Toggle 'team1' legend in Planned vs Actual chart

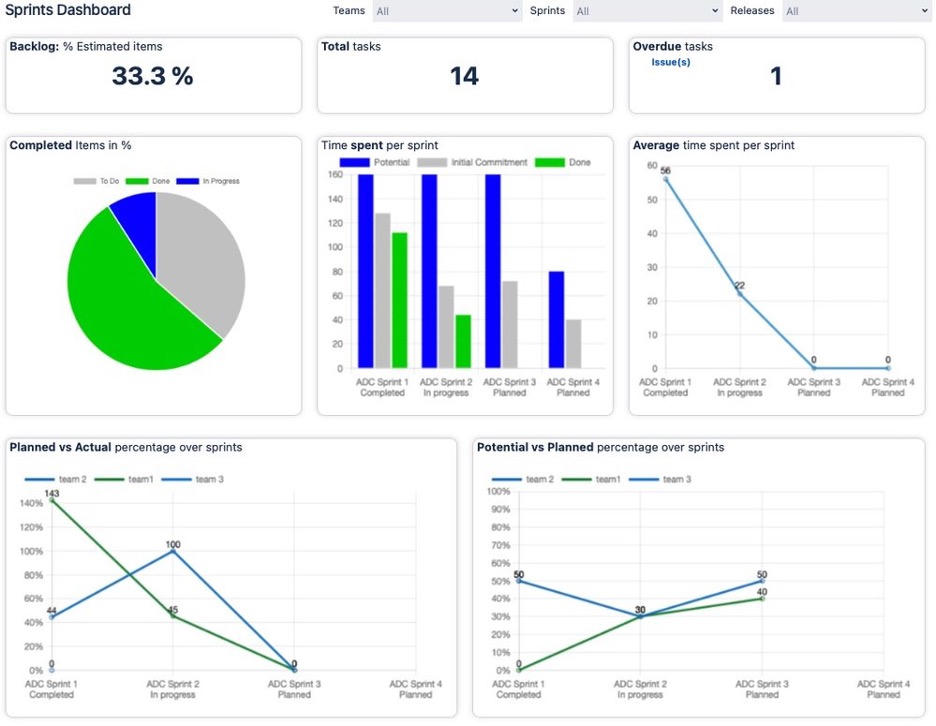pos(125,478)
